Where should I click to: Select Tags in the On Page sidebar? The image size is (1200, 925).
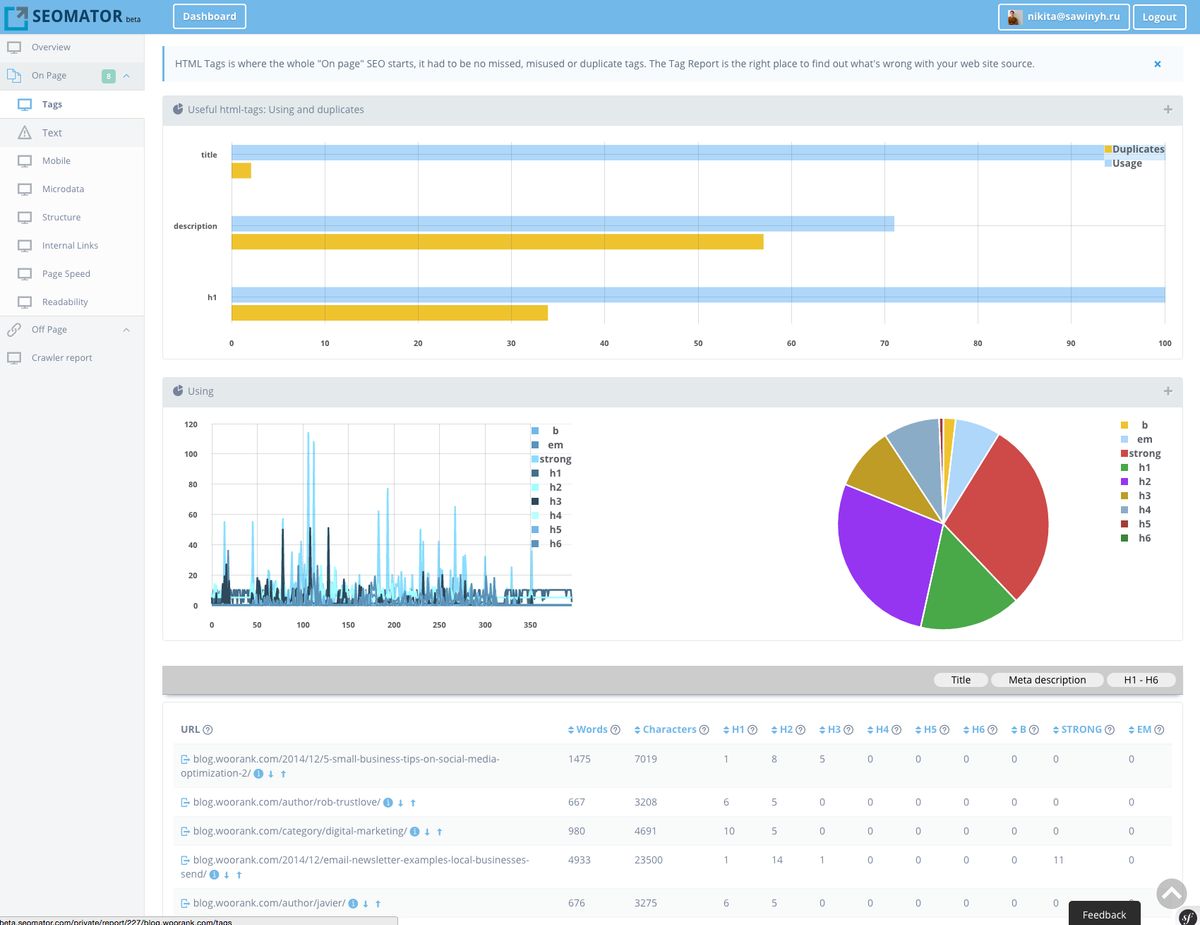click(x=51, y=103)
